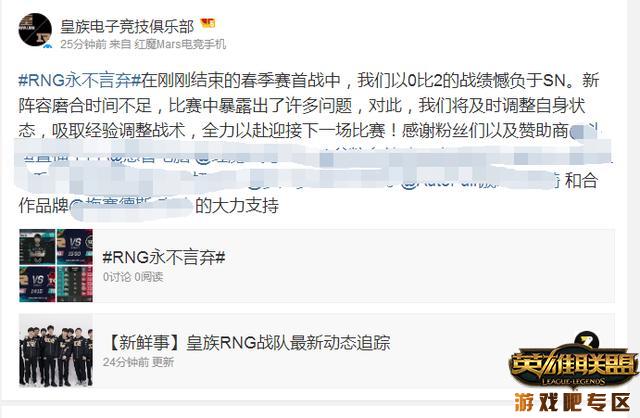The width and height of the screenshot is (640, 418).
Task: Open the 皇族电子竞技俱乐部 profile avatar
Action: point(35,30)
